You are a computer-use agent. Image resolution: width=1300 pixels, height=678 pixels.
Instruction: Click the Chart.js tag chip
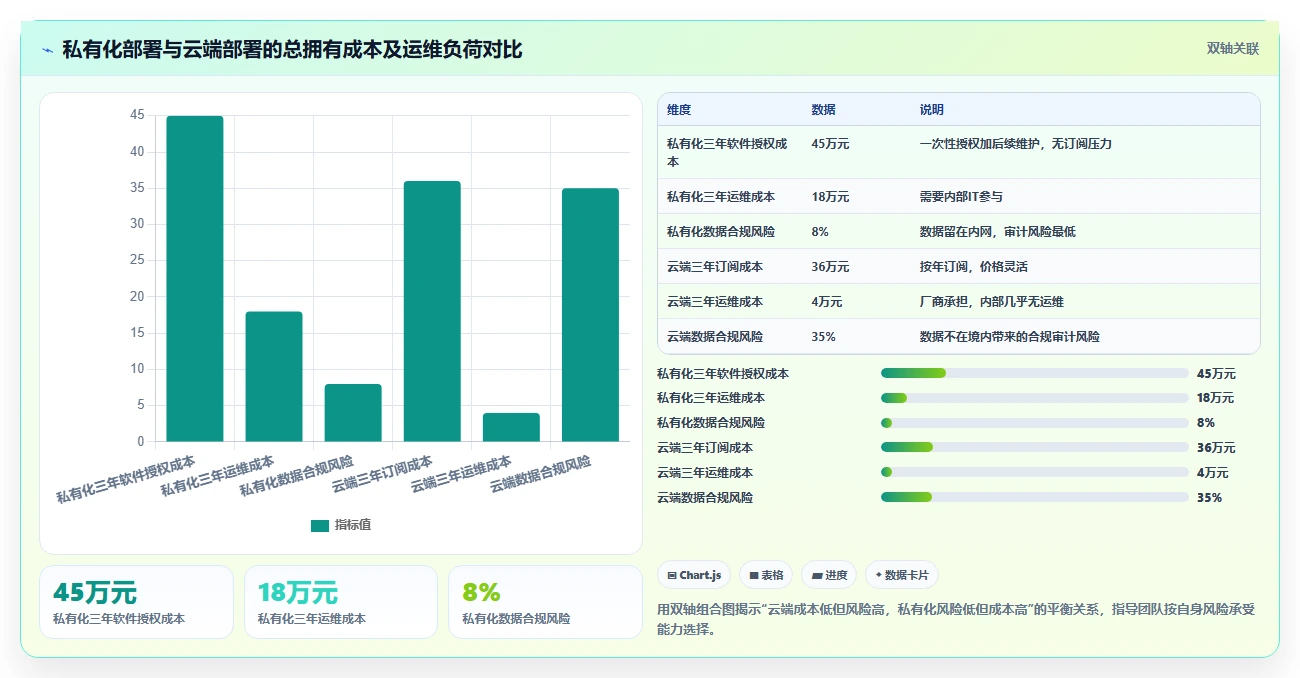point(693,575)
